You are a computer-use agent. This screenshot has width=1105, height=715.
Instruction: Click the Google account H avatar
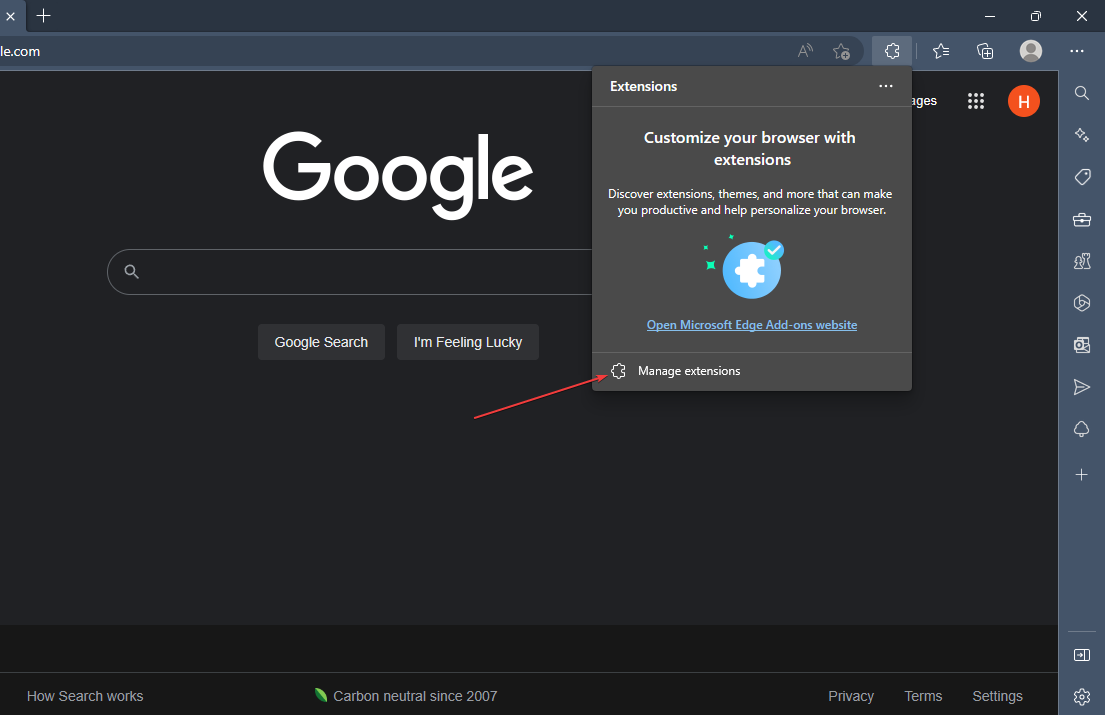pos(1023,101)
